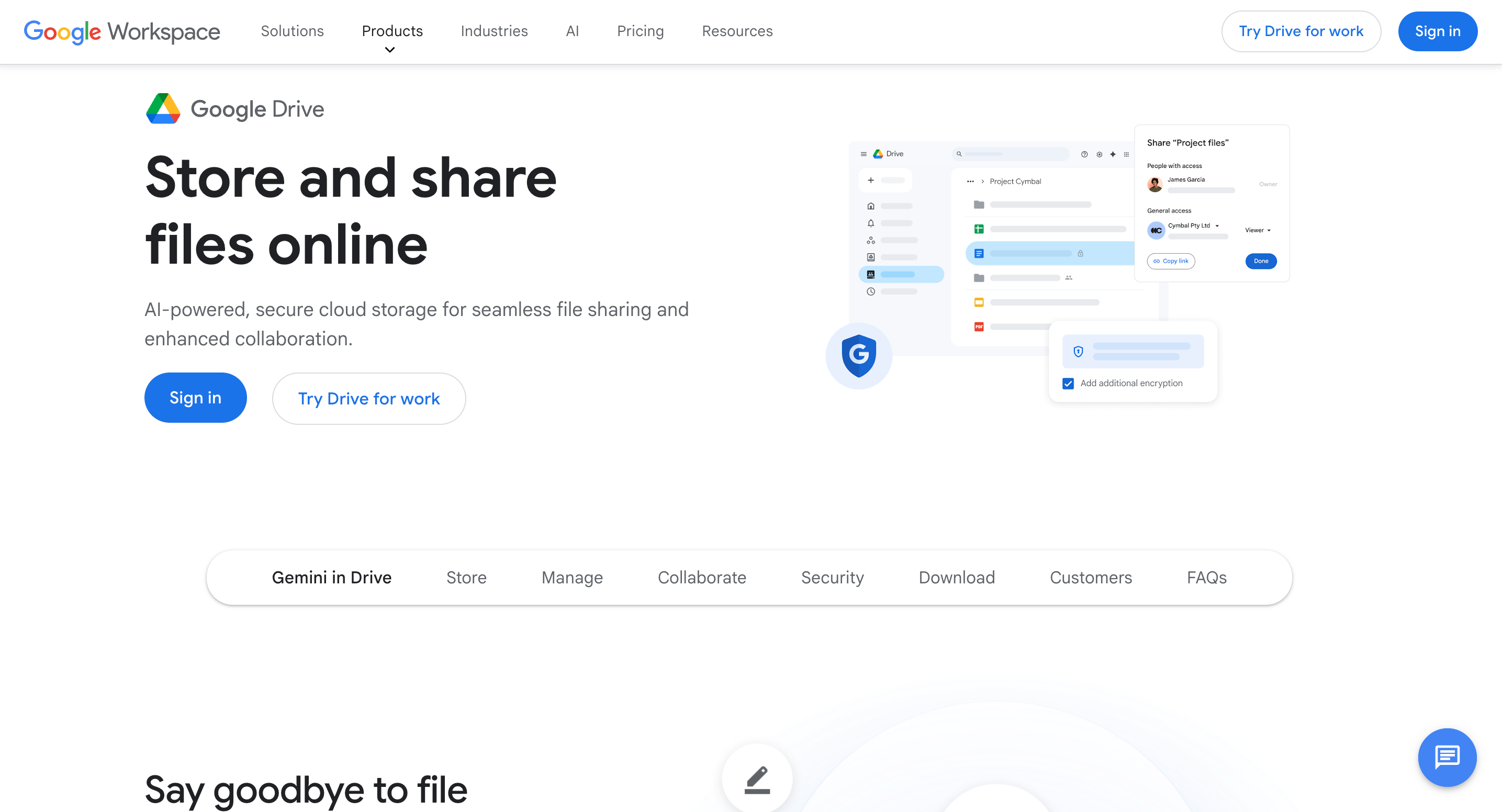The height and width of the screenshot is (812, 1502).
Task: Click the green Sheets file icon
Action: pos(979,229)
